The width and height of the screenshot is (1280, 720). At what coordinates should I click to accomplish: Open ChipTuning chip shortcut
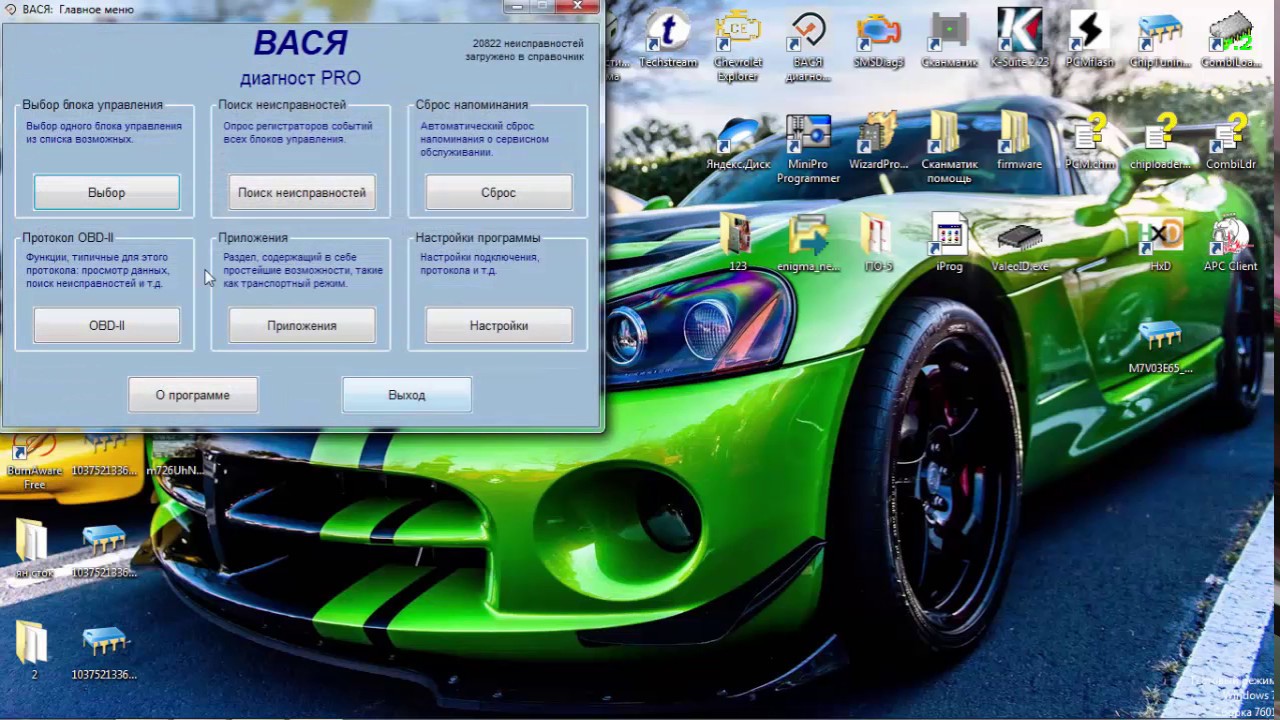pyautogui.click(x=1160, y=39)
